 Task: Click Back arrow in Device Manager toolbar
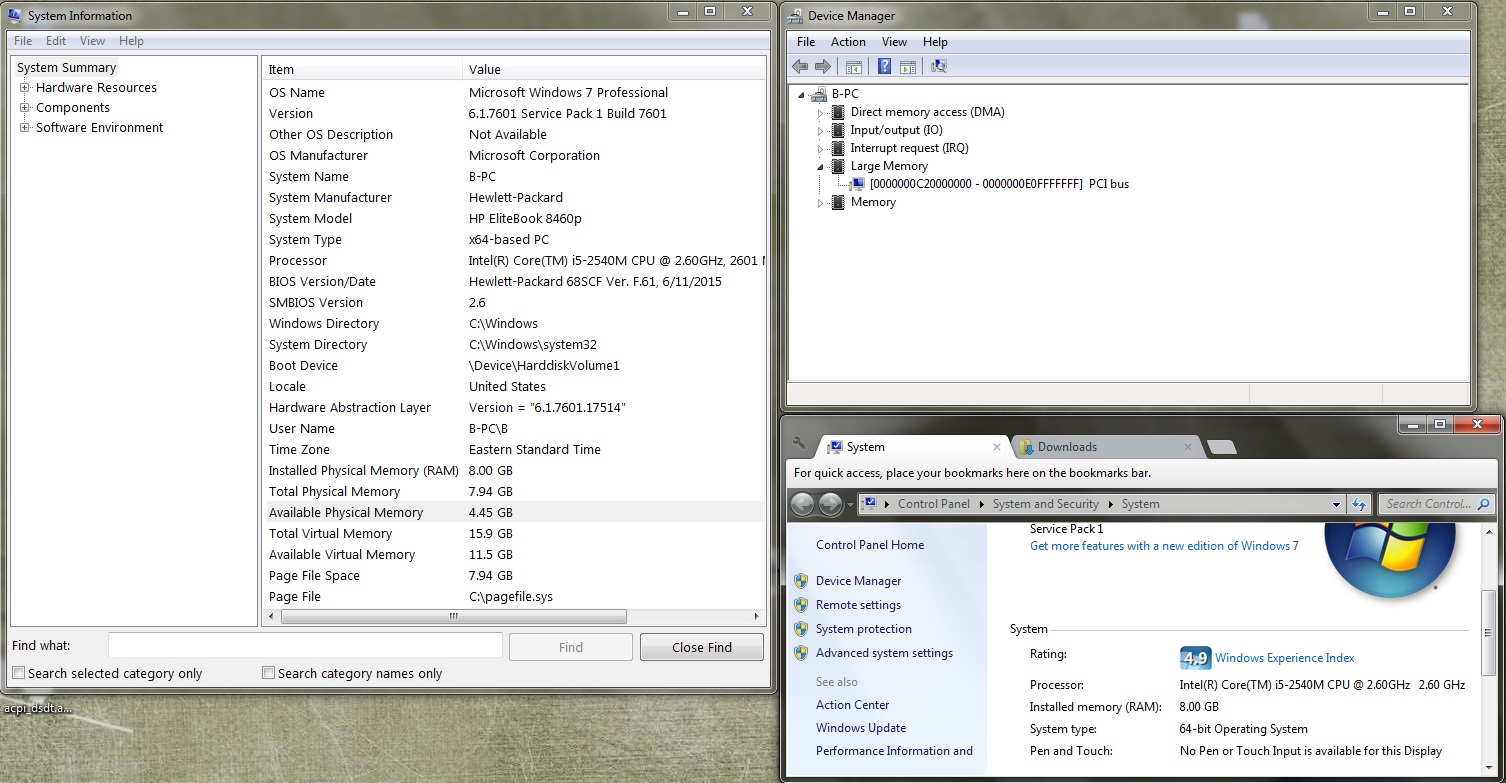pyautogui.click(x=800, y=66)
